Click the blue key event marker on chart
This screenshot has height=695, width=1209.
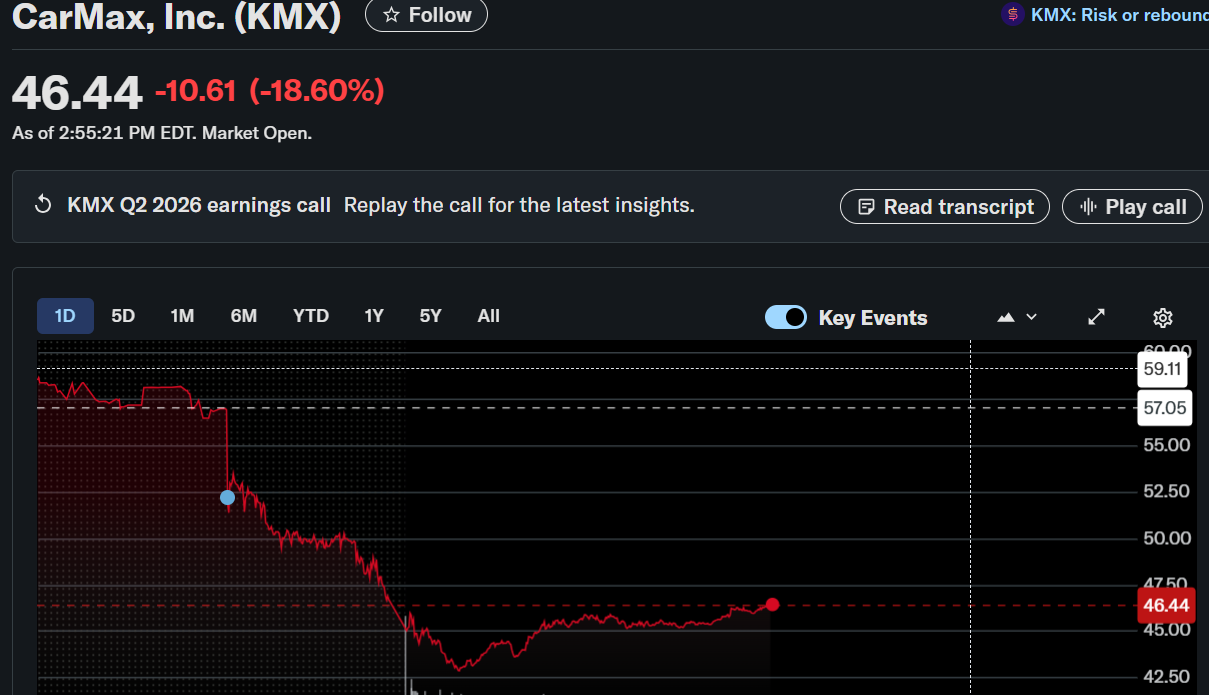(227, 497)
